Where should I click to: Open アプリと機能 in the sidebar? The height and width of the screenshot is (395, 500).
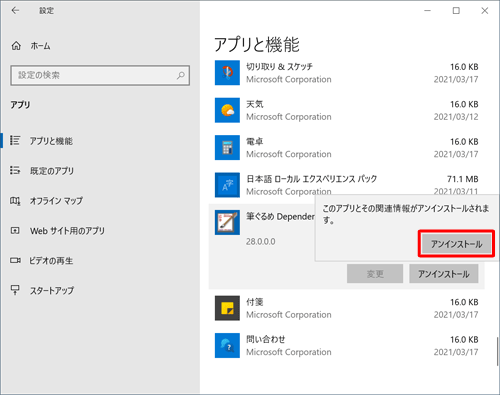pyautogui.click(x=51, y=141)
